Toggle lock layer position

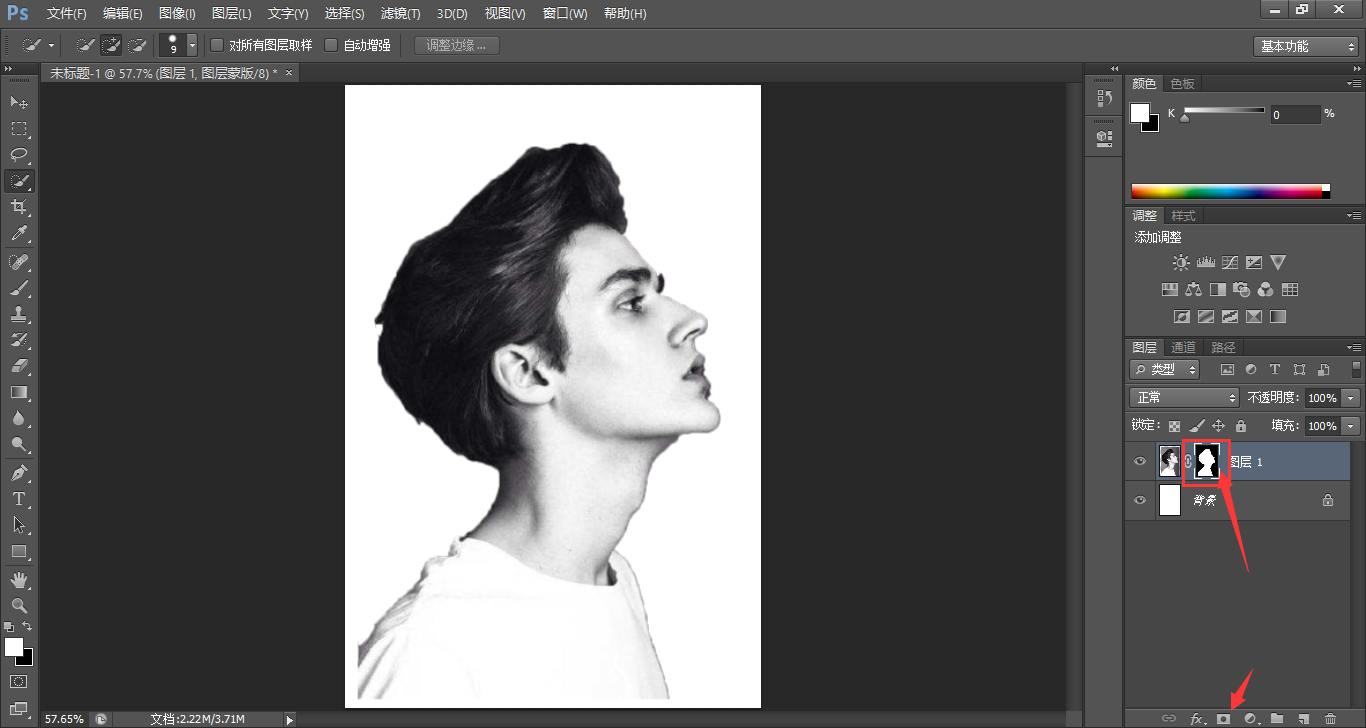pos(1218,426)
